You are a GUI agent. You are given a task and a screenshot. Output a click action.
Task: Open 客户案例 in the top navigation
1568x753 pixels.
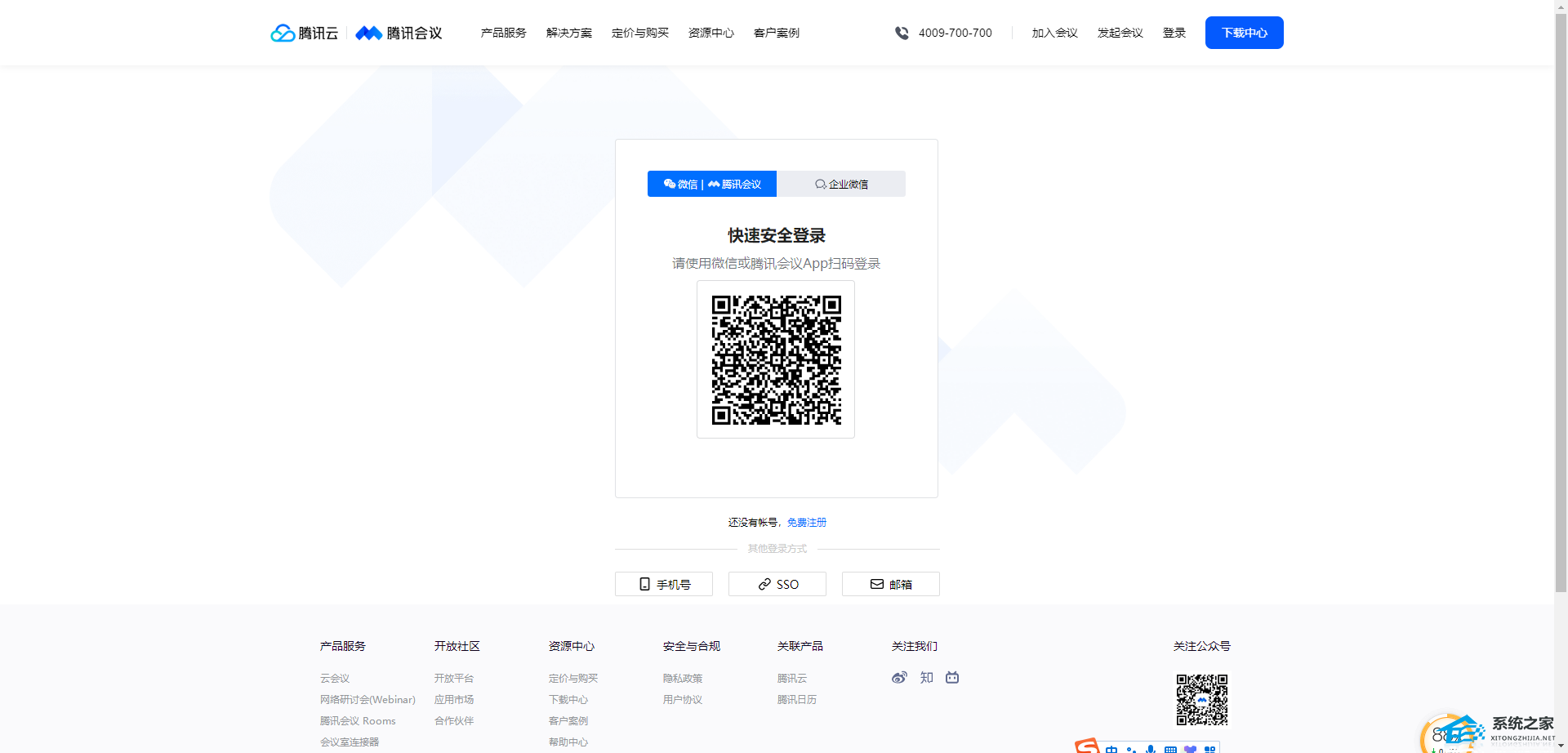tap(777, 33)
